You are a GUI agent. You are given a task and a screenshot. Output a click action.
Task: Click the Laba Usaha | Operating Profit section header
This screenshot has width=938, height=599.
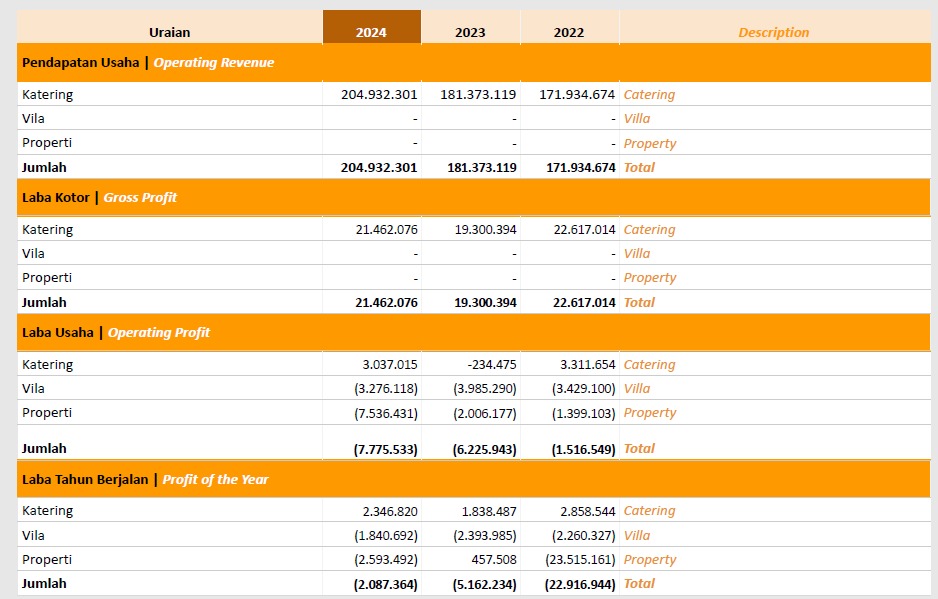(x=116, y=332)
